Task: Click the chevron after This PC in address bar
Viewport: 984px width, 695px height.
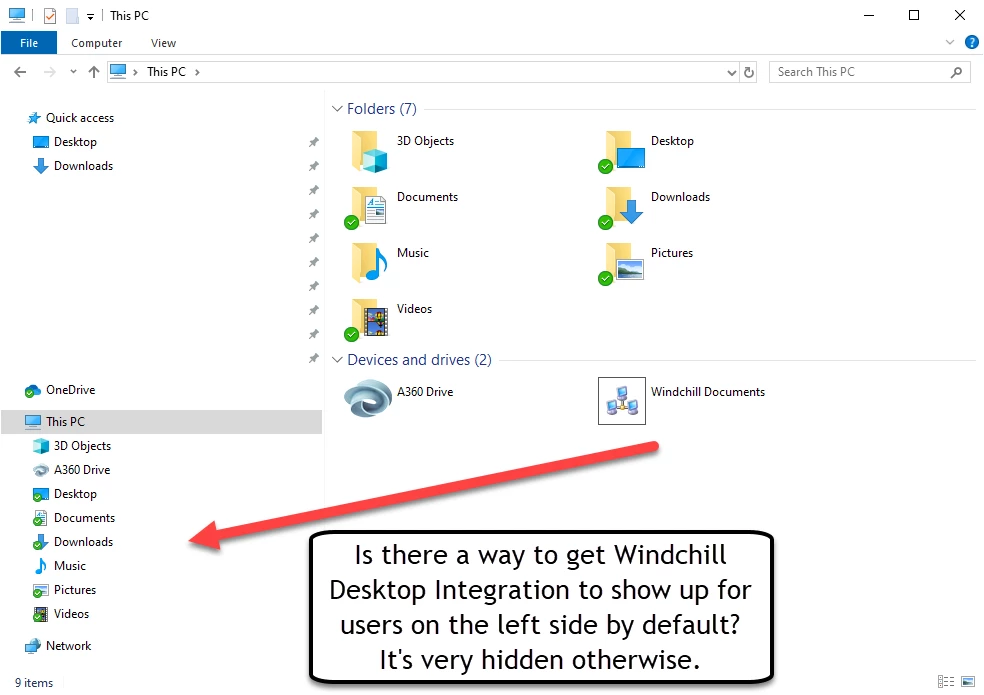Action: pos(197,72)
